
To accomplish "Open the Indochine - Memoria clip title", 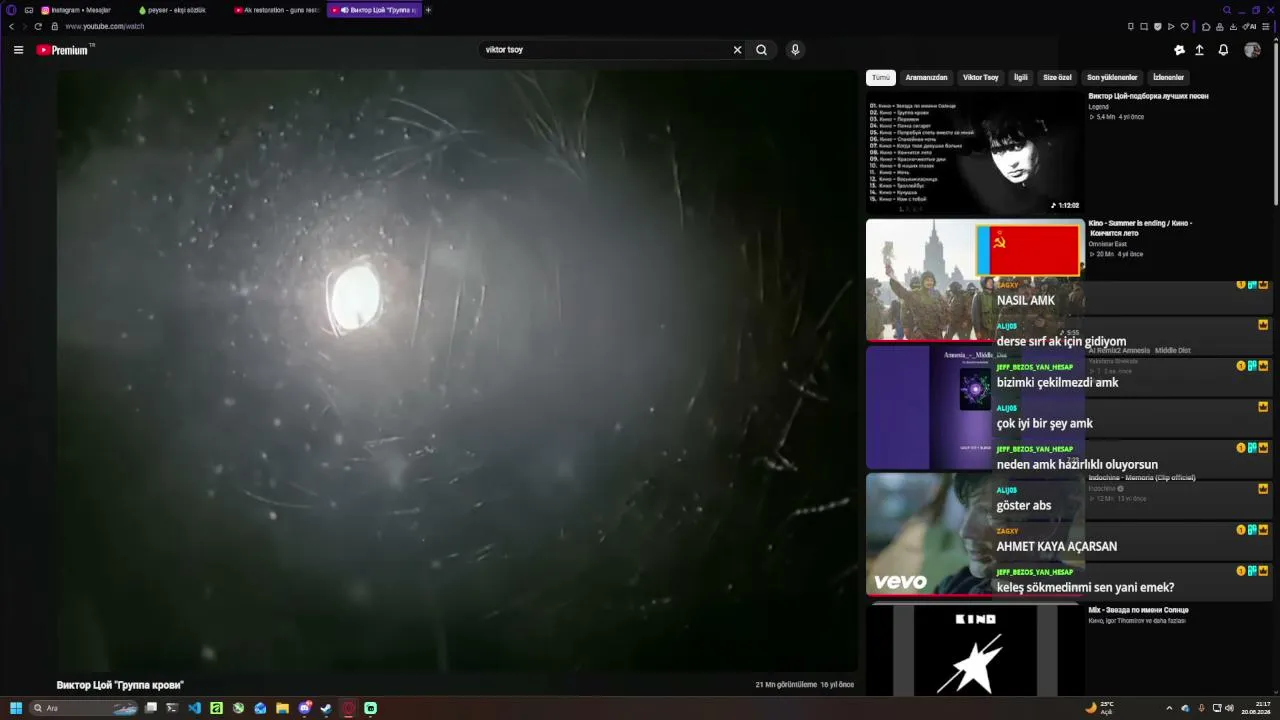I will pos(1142,478).
